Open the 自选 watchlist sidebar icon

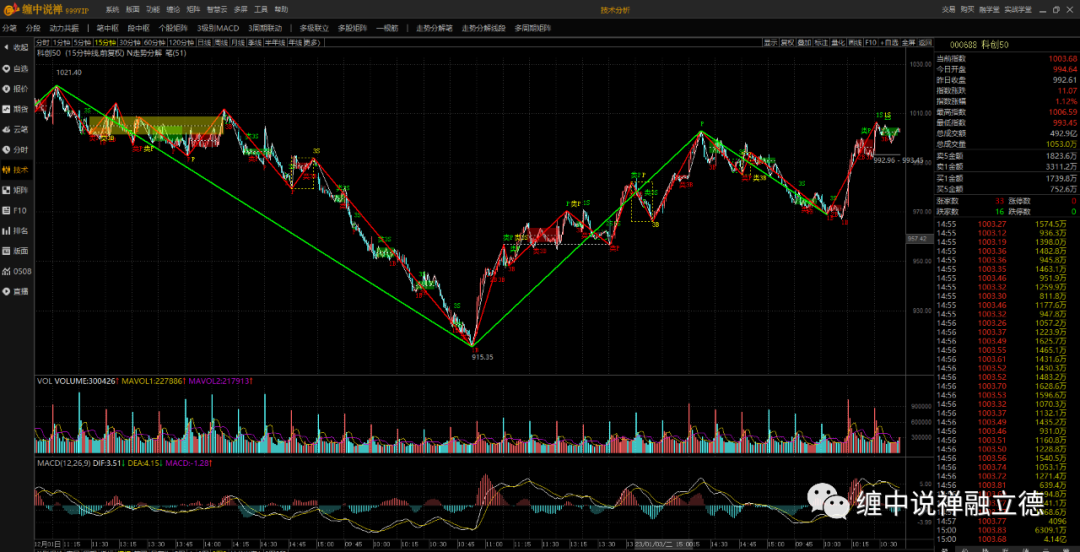click(15, 69)
